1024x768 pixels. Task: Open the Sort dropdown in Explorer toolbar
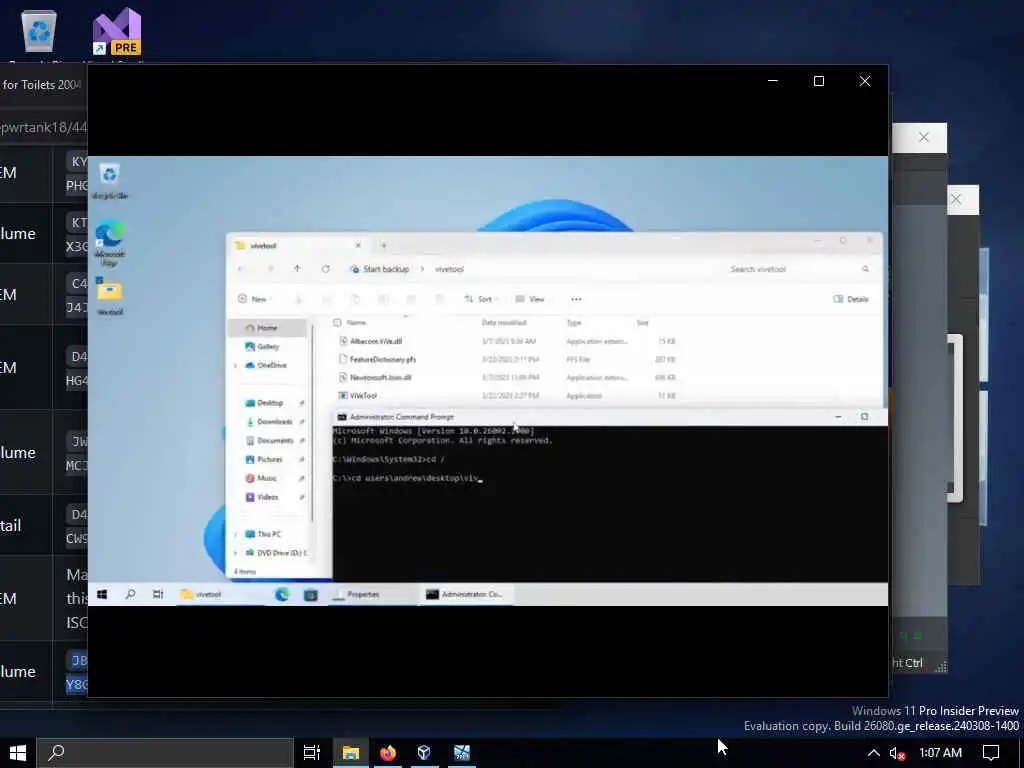click(482, 299)
